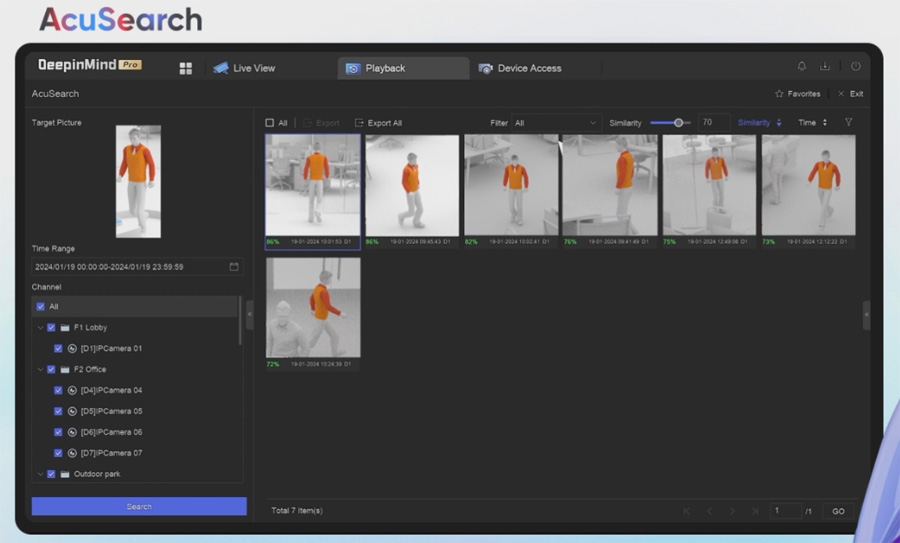
Task: Toggle the [D4]IPCamera 04 checkbox
Action: (x=58, y=390)
